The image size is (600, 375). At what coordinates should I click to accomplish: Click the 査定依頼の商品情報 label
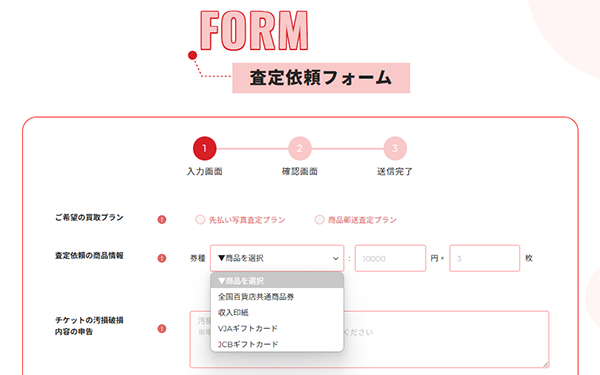tap(89, 256)
